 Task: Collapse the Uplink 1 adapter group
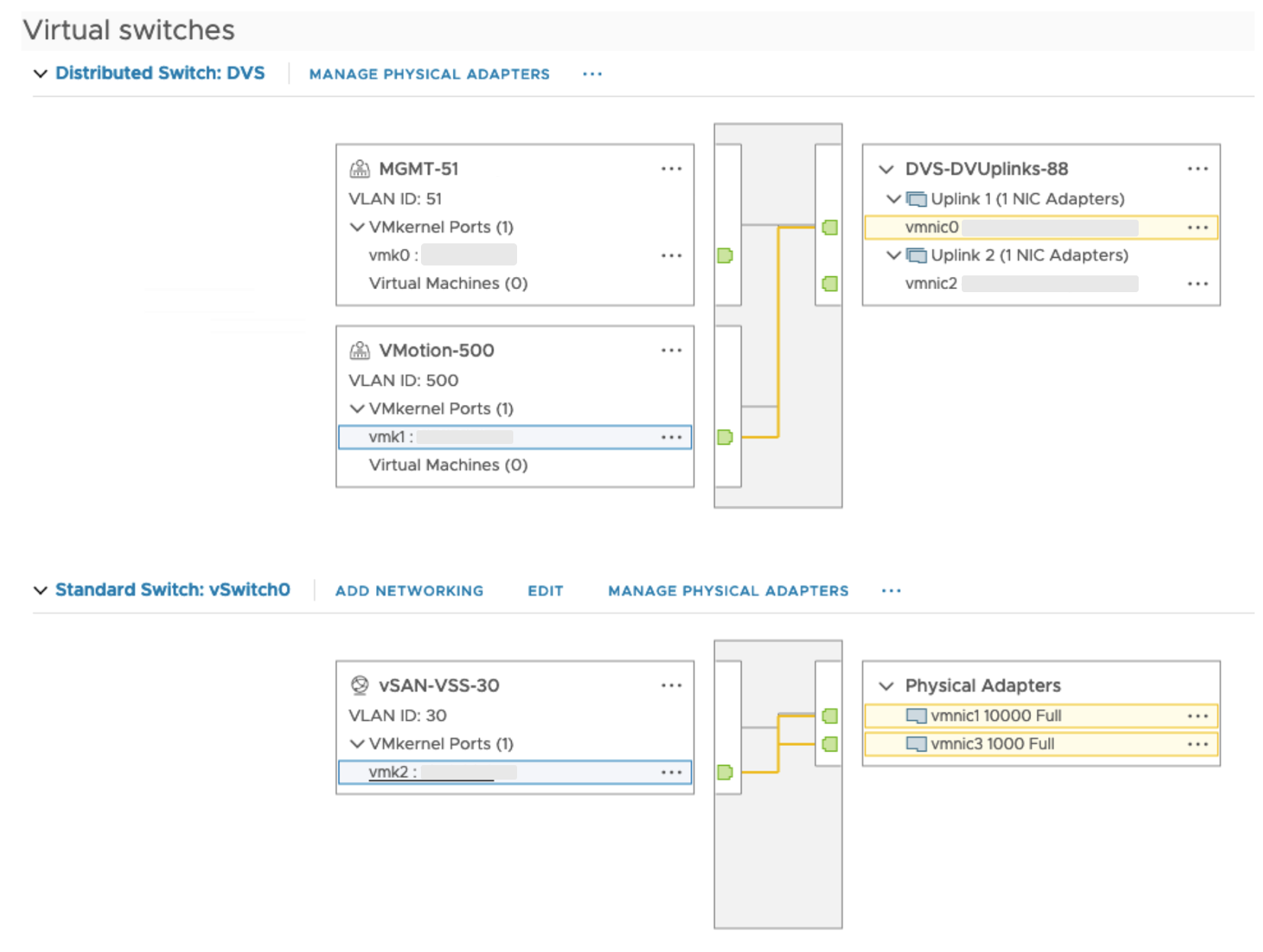point(893,199)
